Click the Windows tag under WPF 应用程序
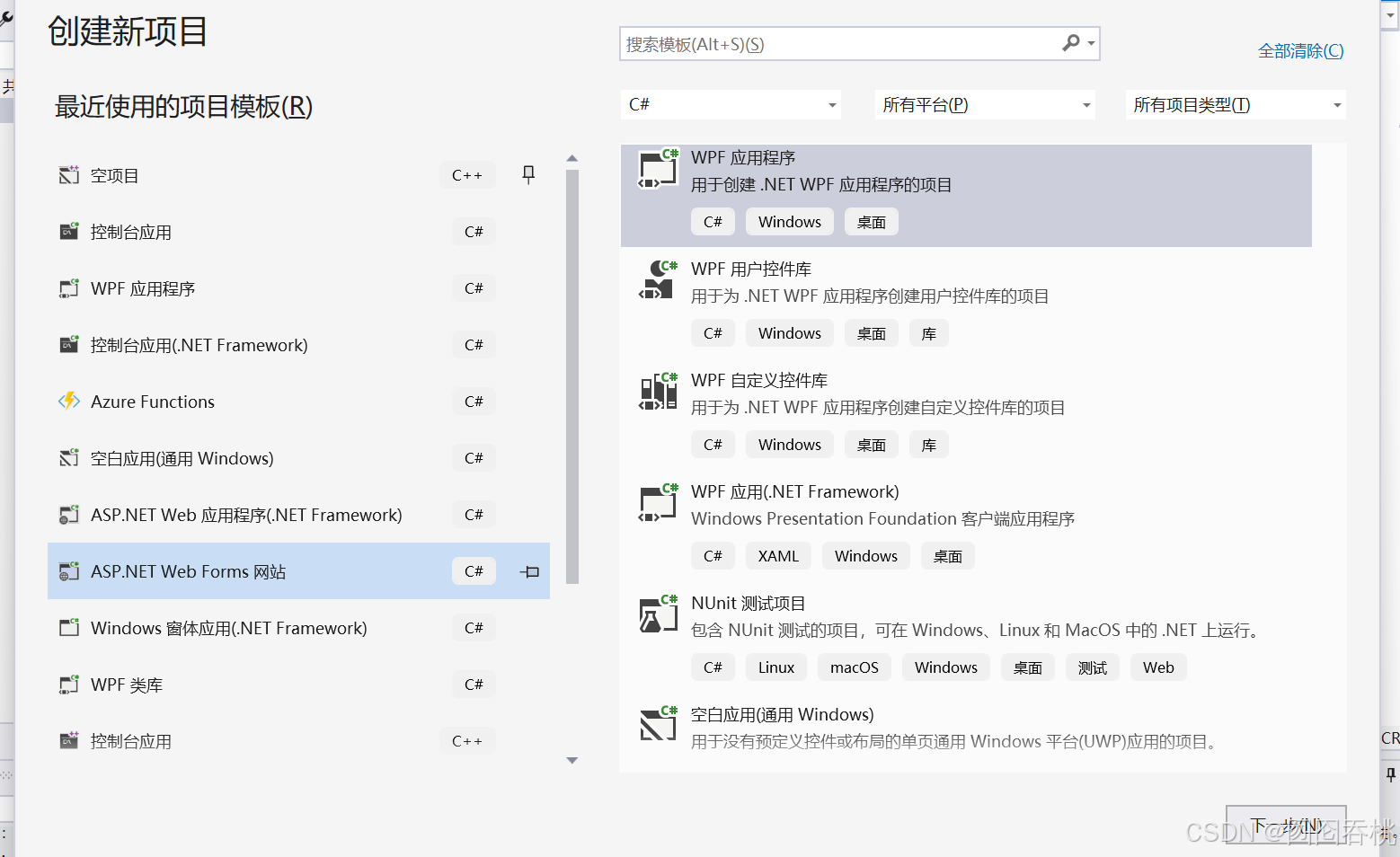 click(790, 222)
